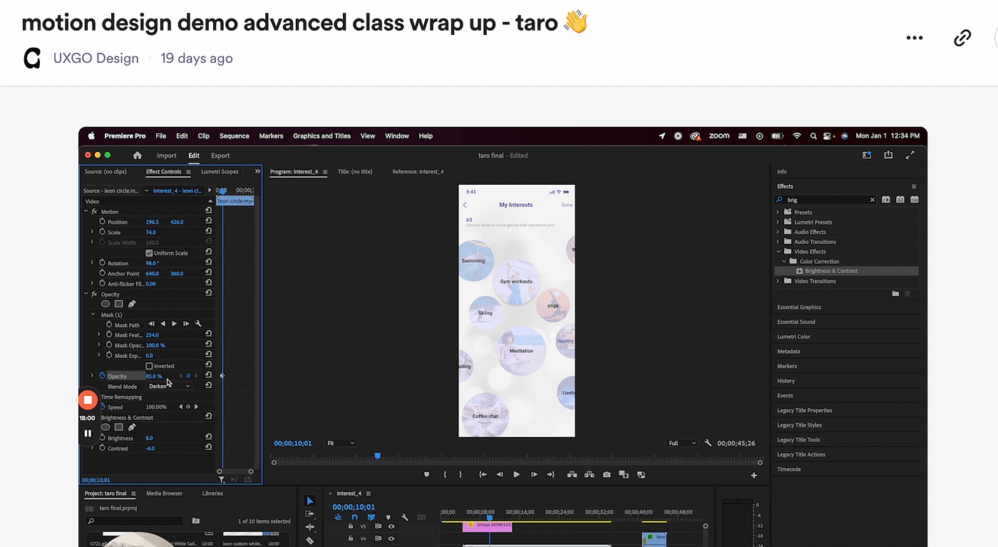This screenshot has width=998, height=547.
Task: Click the Export workspace button
Action: pyautogui.click(x=220, y=156)
